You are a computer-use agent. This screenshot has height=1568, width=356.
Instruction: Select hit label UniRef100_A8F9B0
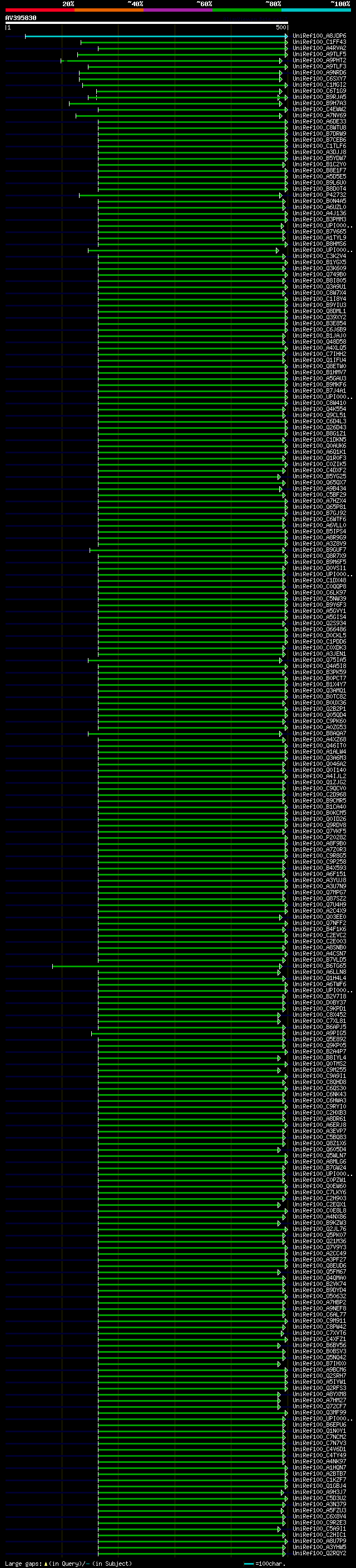pyautogui.click(x=319, y=844)
